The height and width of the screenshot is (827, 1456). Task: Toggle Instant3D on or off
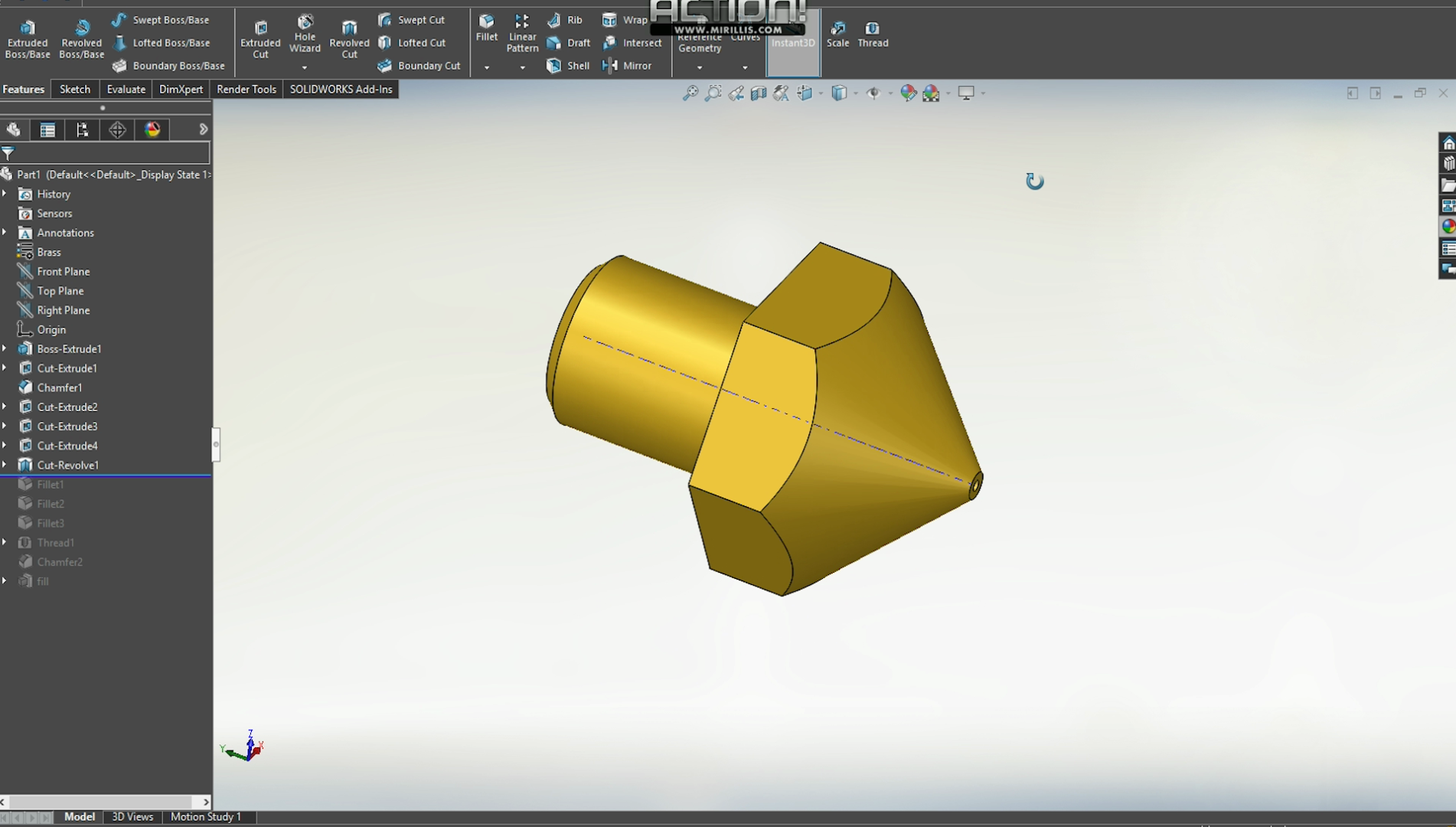(792, 44)
